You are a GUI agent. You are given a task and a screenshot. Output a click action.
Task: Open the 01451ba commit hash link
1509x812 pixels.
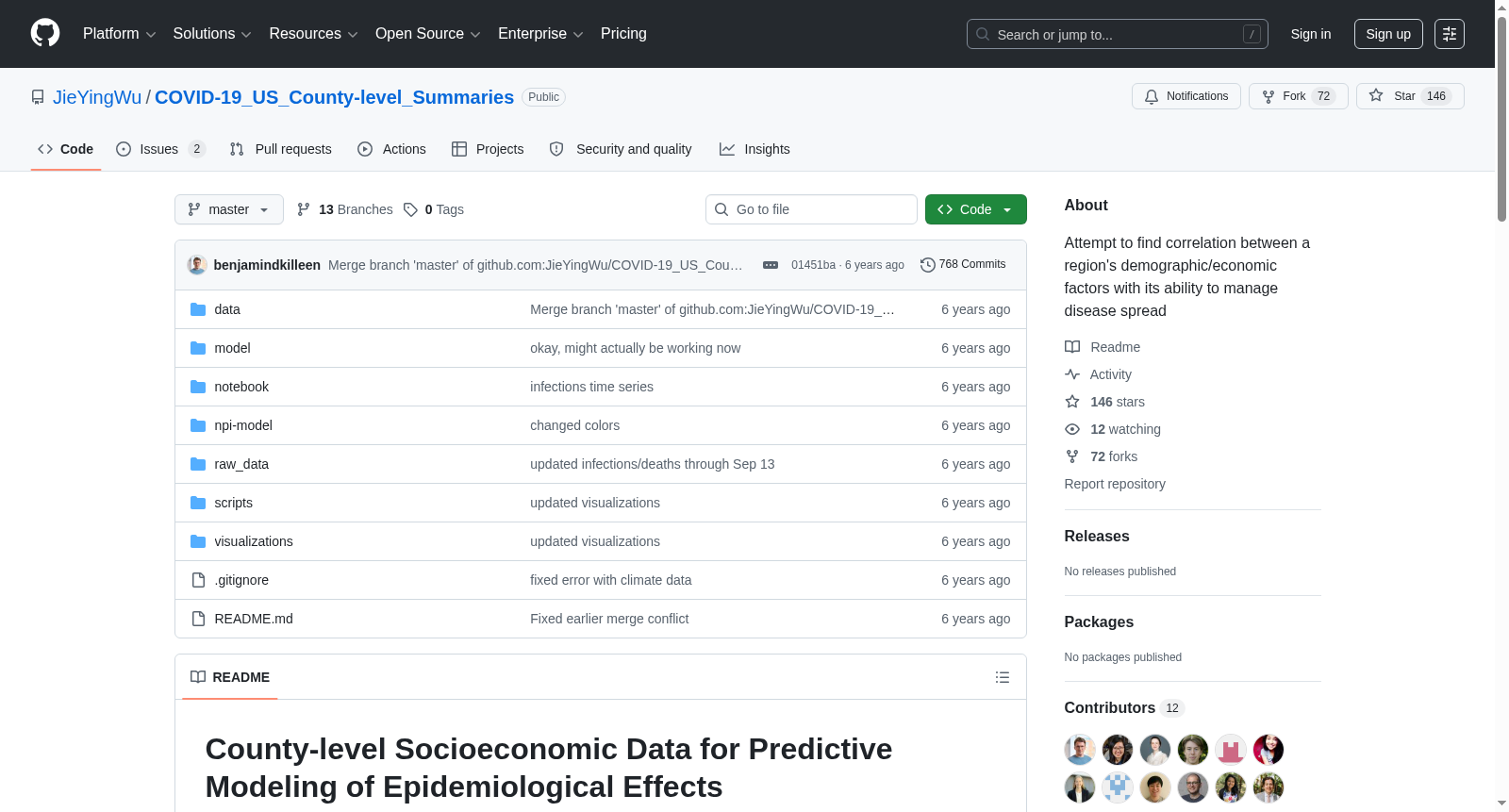[x=813, y=265]
